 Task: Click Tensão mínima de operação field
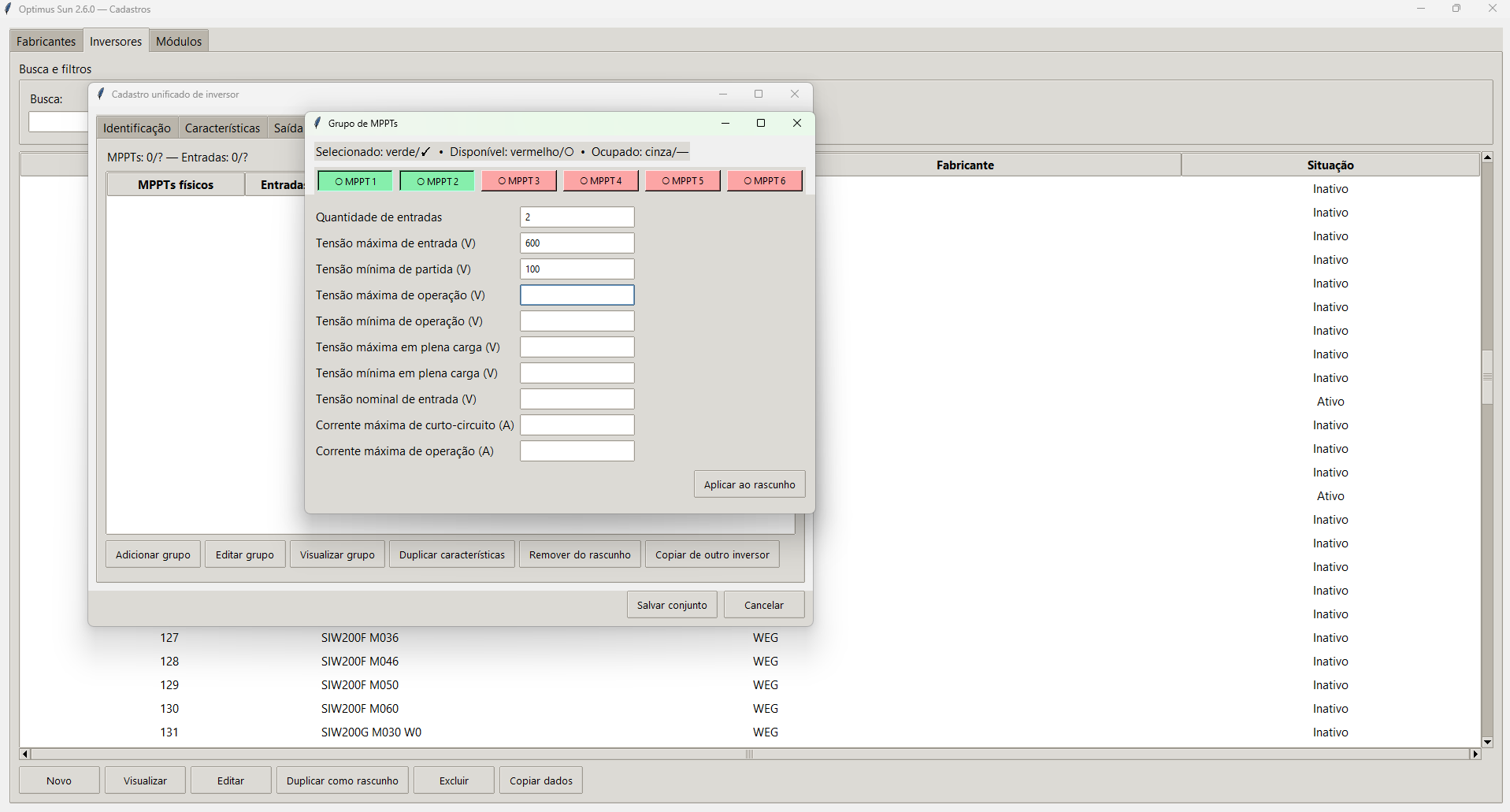click(577, 321)
